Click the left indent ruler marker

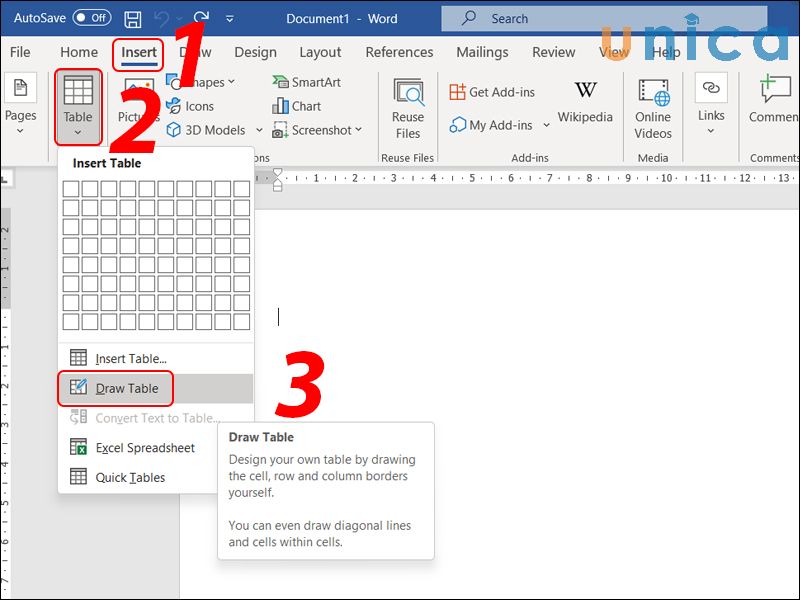pyautogui.click(x=277, y=187)
